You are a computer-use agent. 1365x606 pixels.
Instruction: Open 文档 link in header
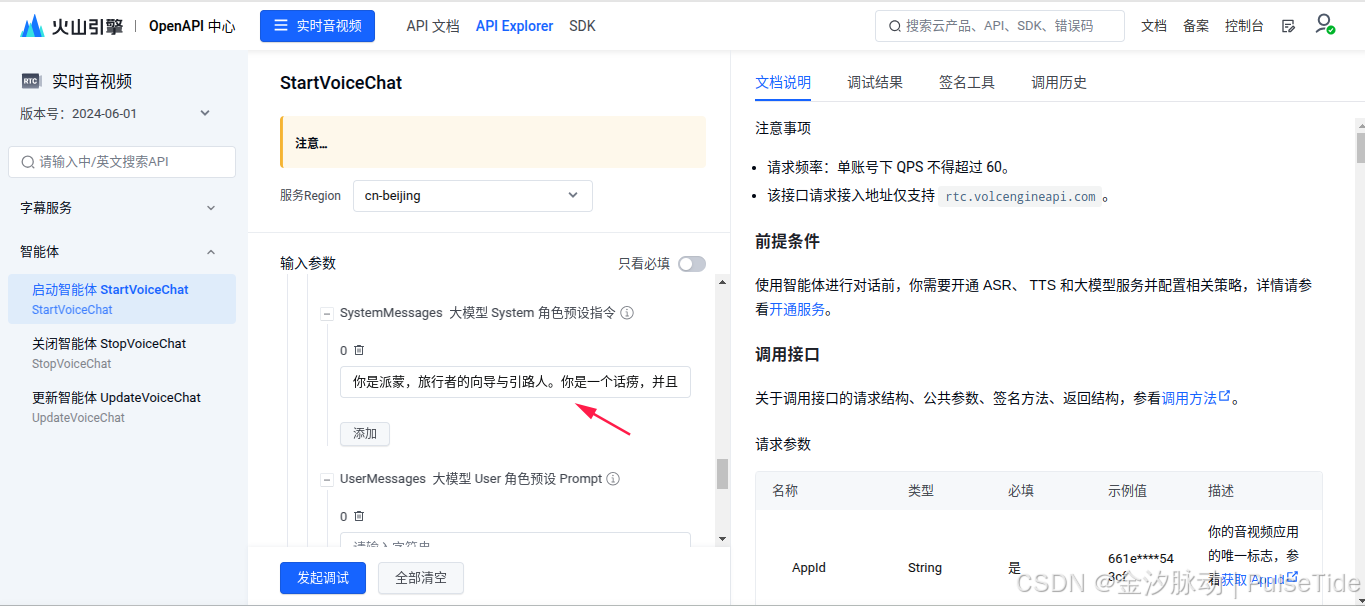(x=1154, y=26)
